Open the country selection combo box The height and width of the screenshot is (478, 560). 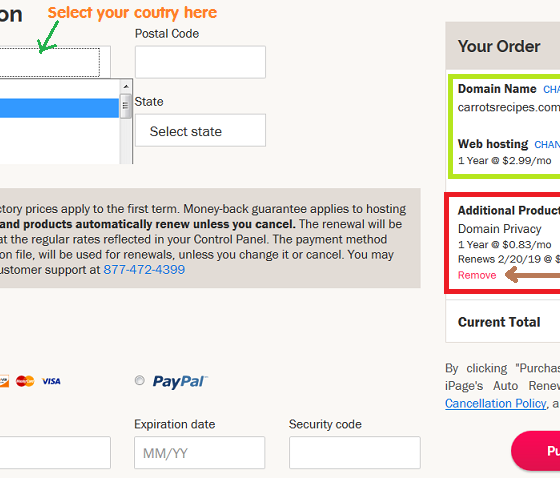click(x=50, y=62)
